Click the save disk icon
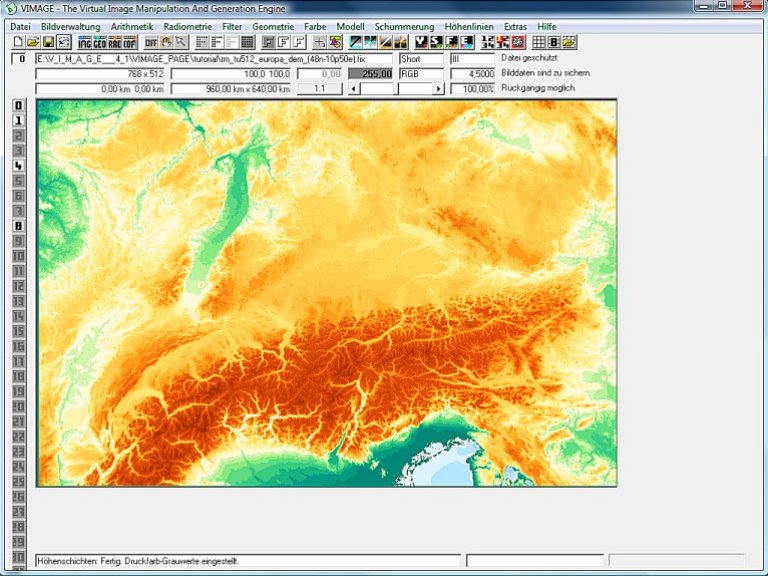Screen dimensions: 768x576 tap(47, 42)
